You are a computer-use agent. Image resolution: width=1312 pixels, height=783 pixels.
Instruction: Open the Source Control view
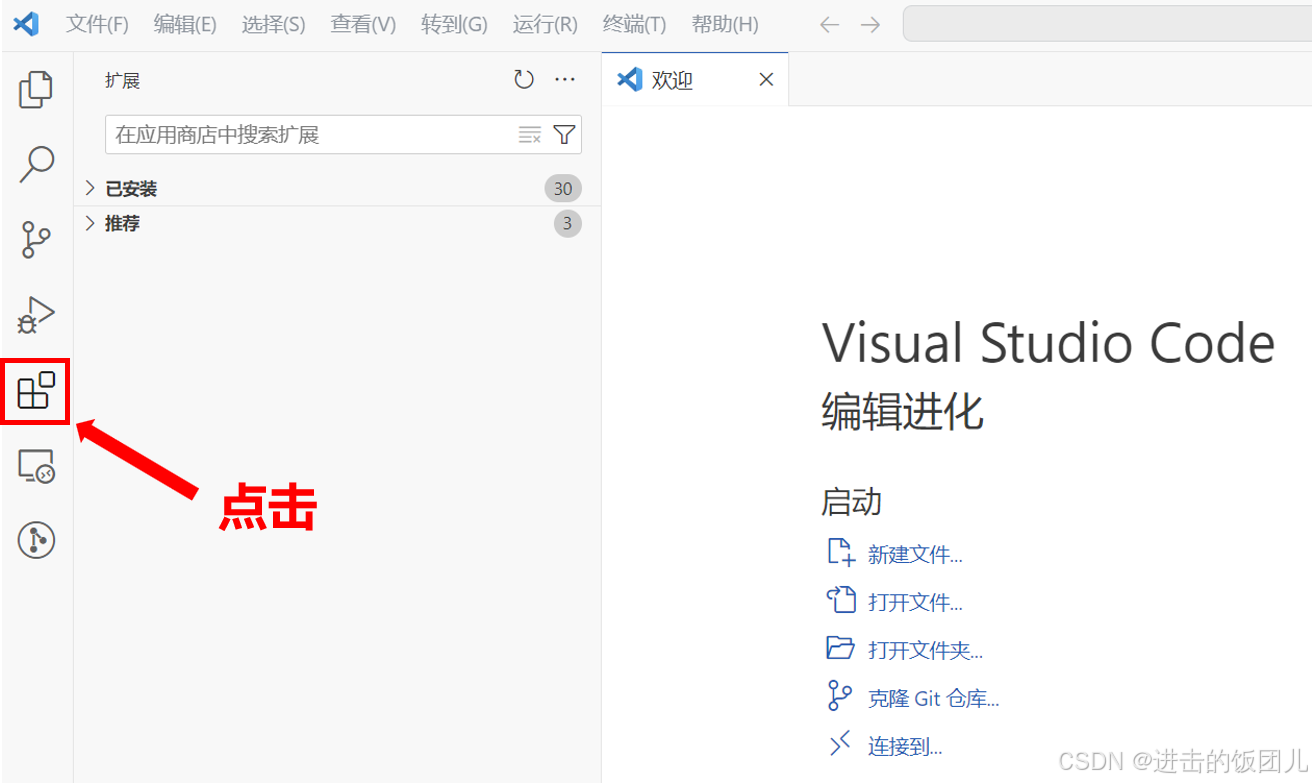[36, 240]
